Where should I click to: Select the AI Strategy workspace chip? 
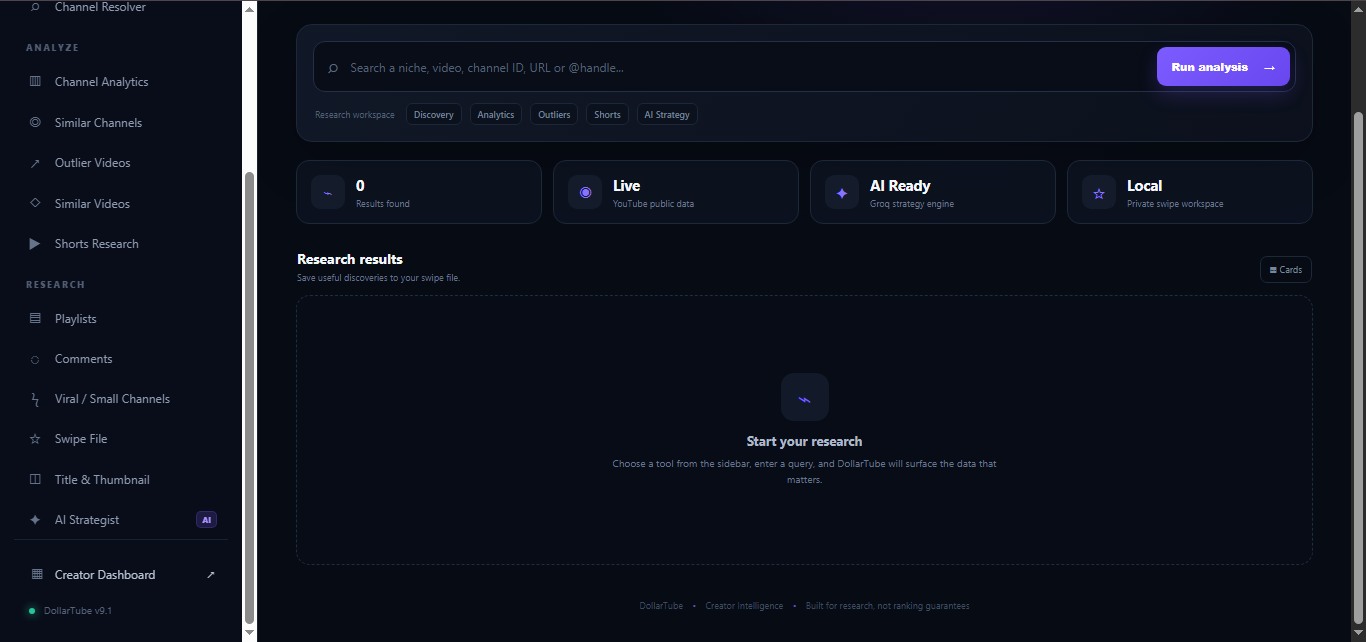(667, 115)
